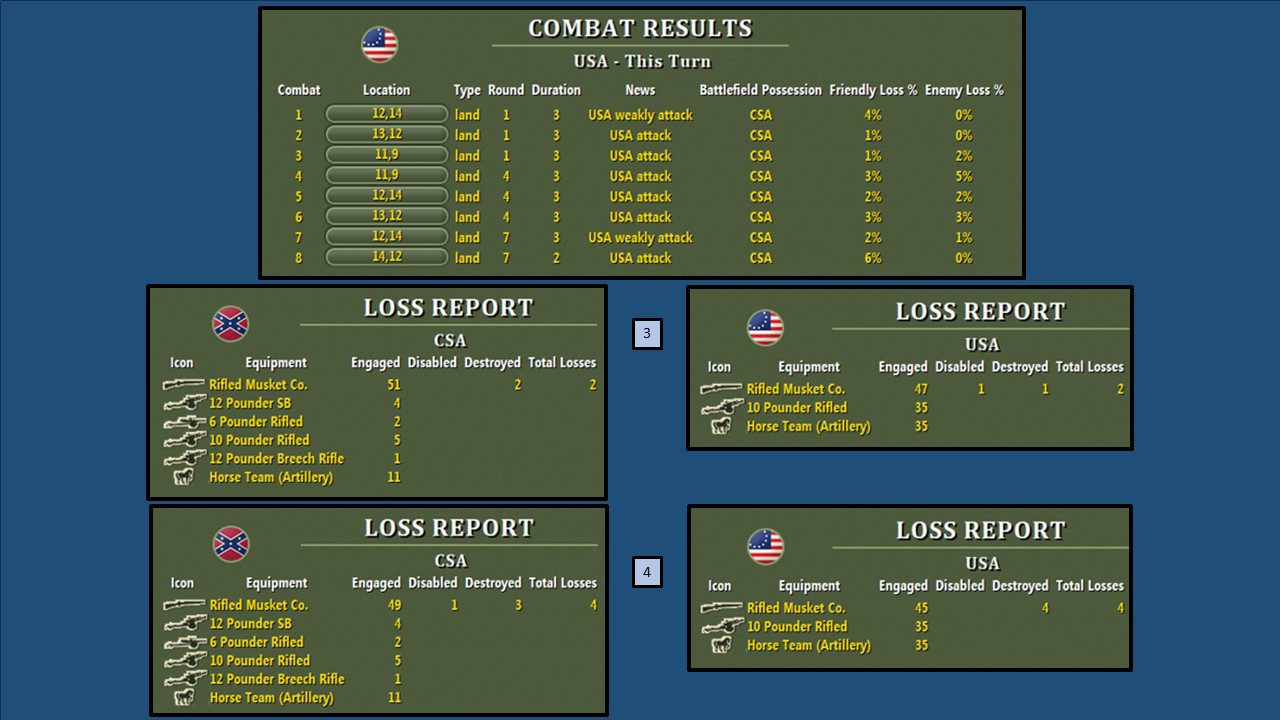Open location 12,14 for combat 7
Image resolution: width=1280 pixels, height=720 pixels.
click(x=387, y=237)
